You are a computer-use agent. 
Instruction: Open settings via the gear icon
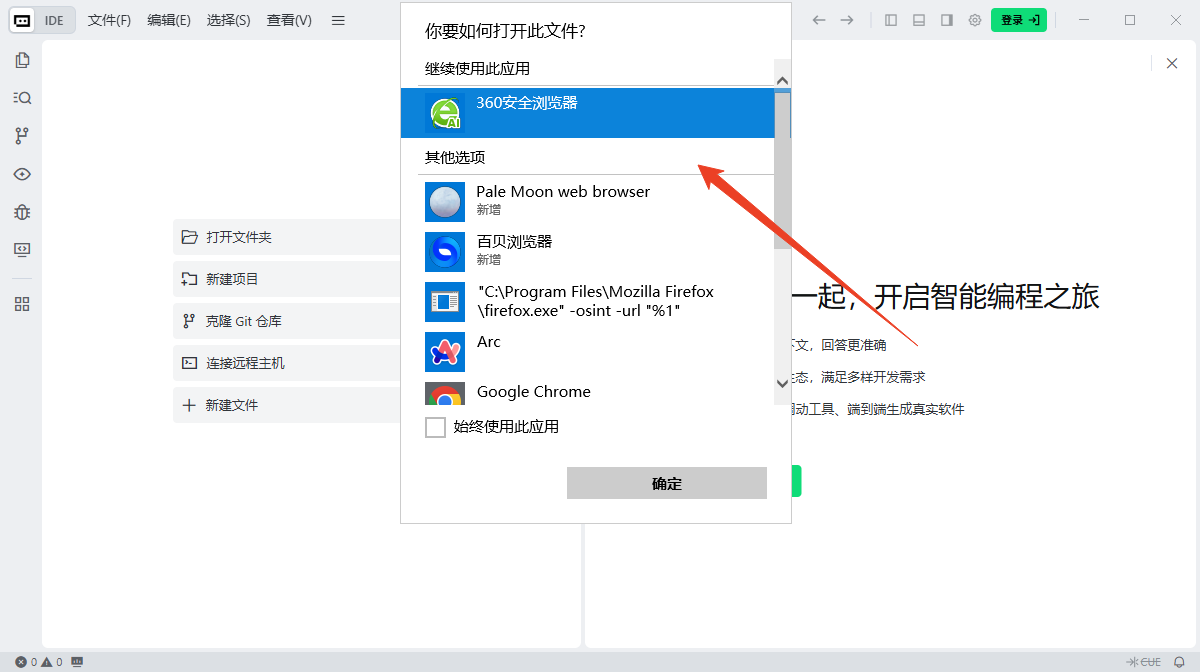click(974, 19)
